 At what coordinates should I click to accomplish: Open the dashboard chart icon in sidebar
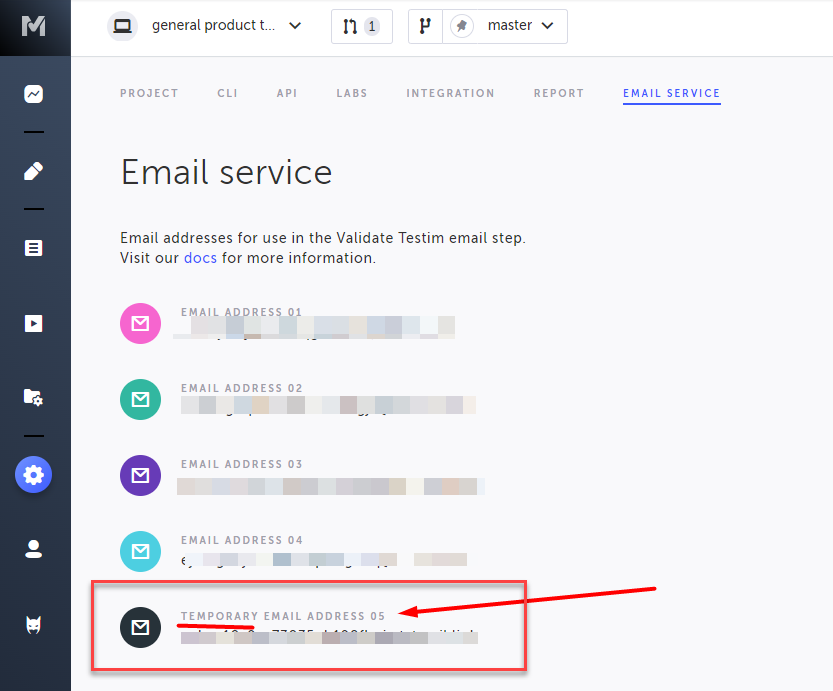pos(33,94)
